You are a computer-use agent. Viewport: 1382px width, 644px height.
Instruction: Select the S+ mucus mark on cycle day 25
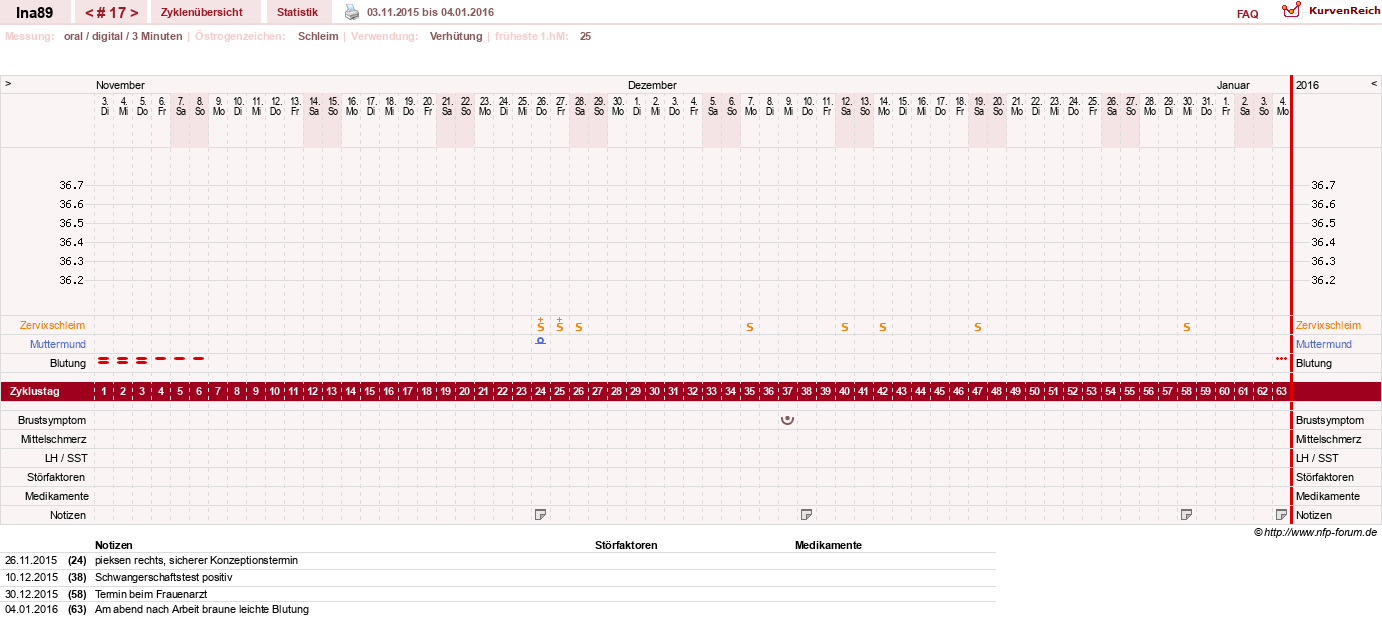point(559,325)
